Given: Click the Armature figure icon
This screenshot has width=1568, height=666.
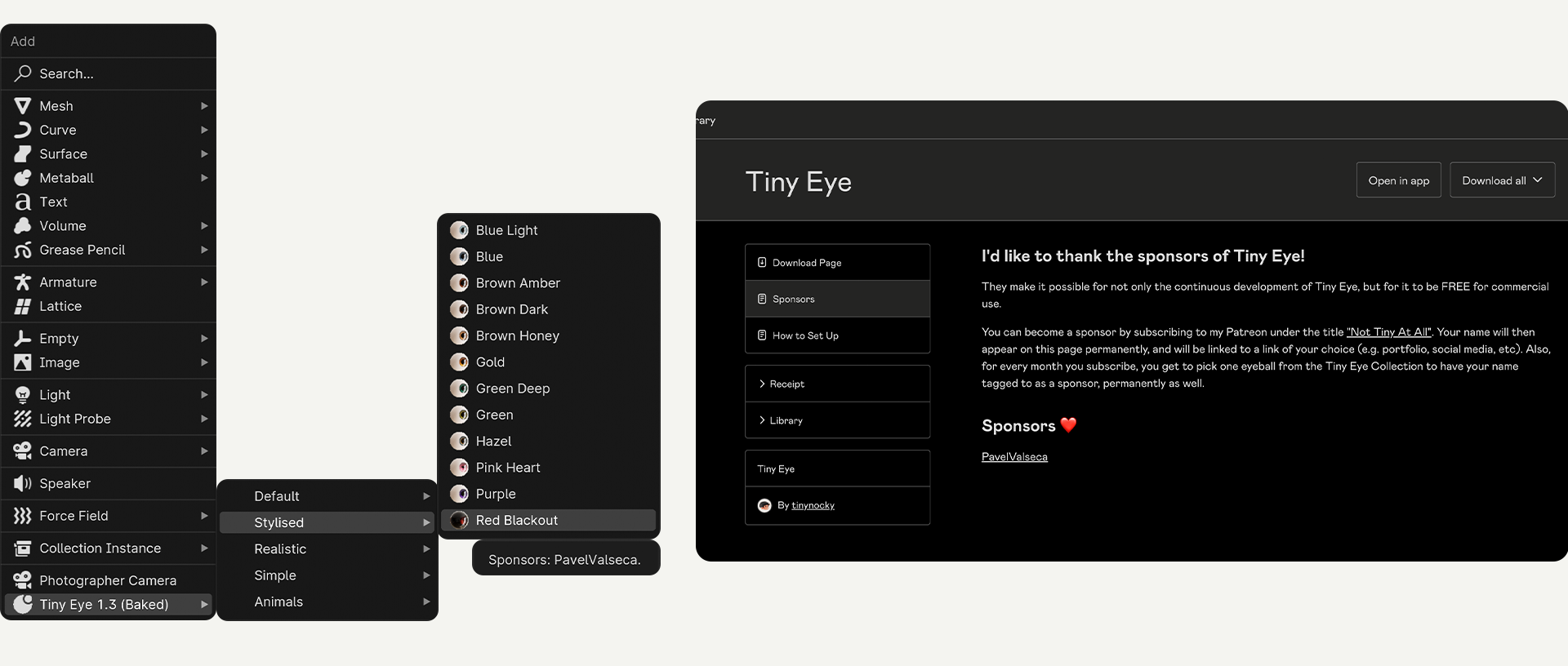Looking at the screenshot, I should click(23, 282).
